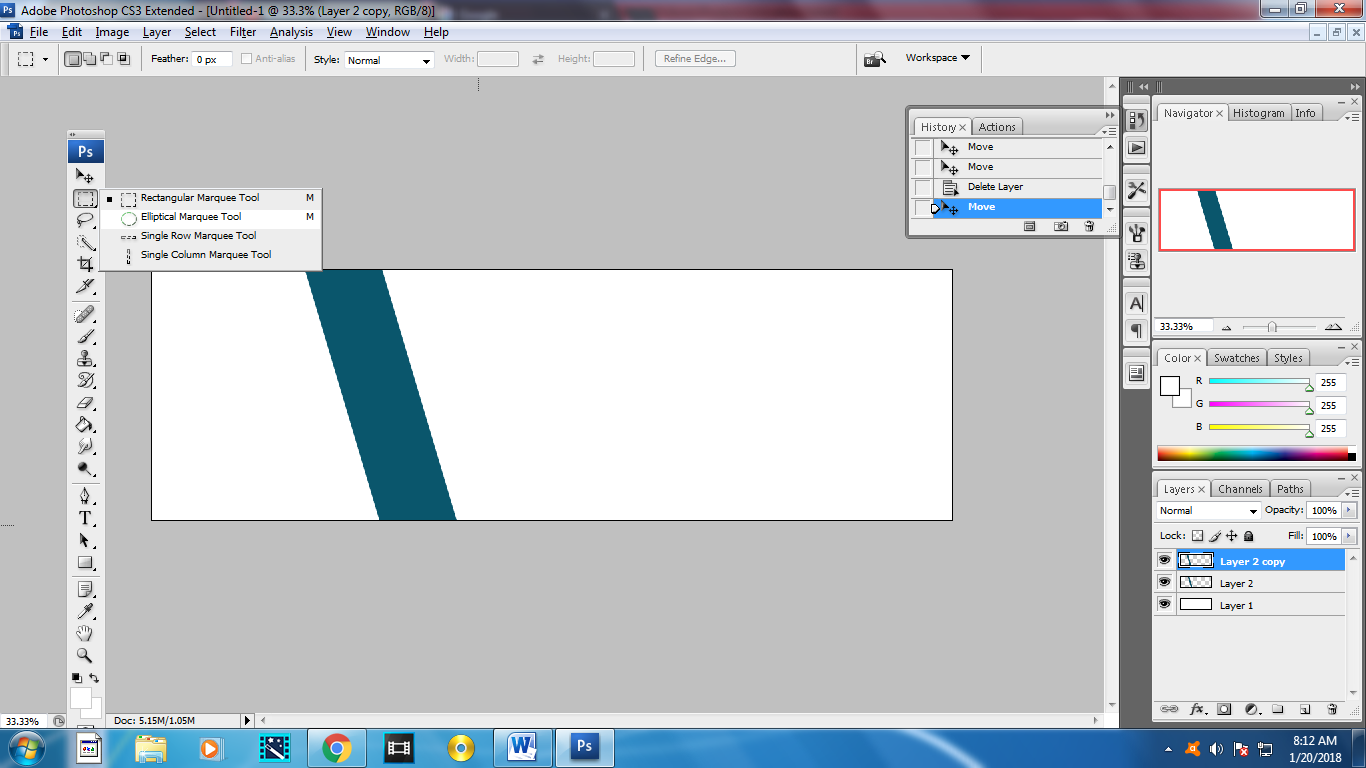Select the Healing Brush tool
The height and width of the screenshot is (768, 1366).
pos(85,315)
